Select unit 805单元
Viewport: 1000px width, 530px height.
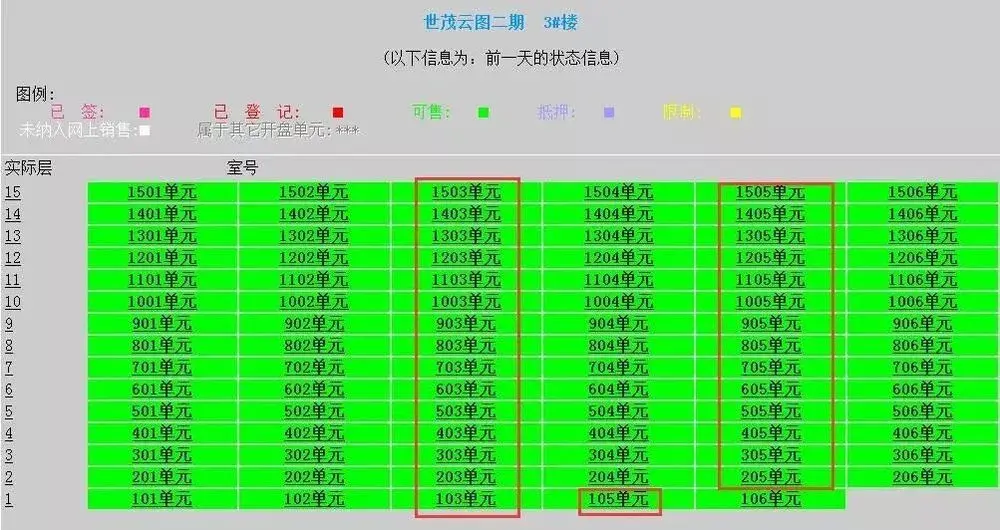tap(770, 346)
